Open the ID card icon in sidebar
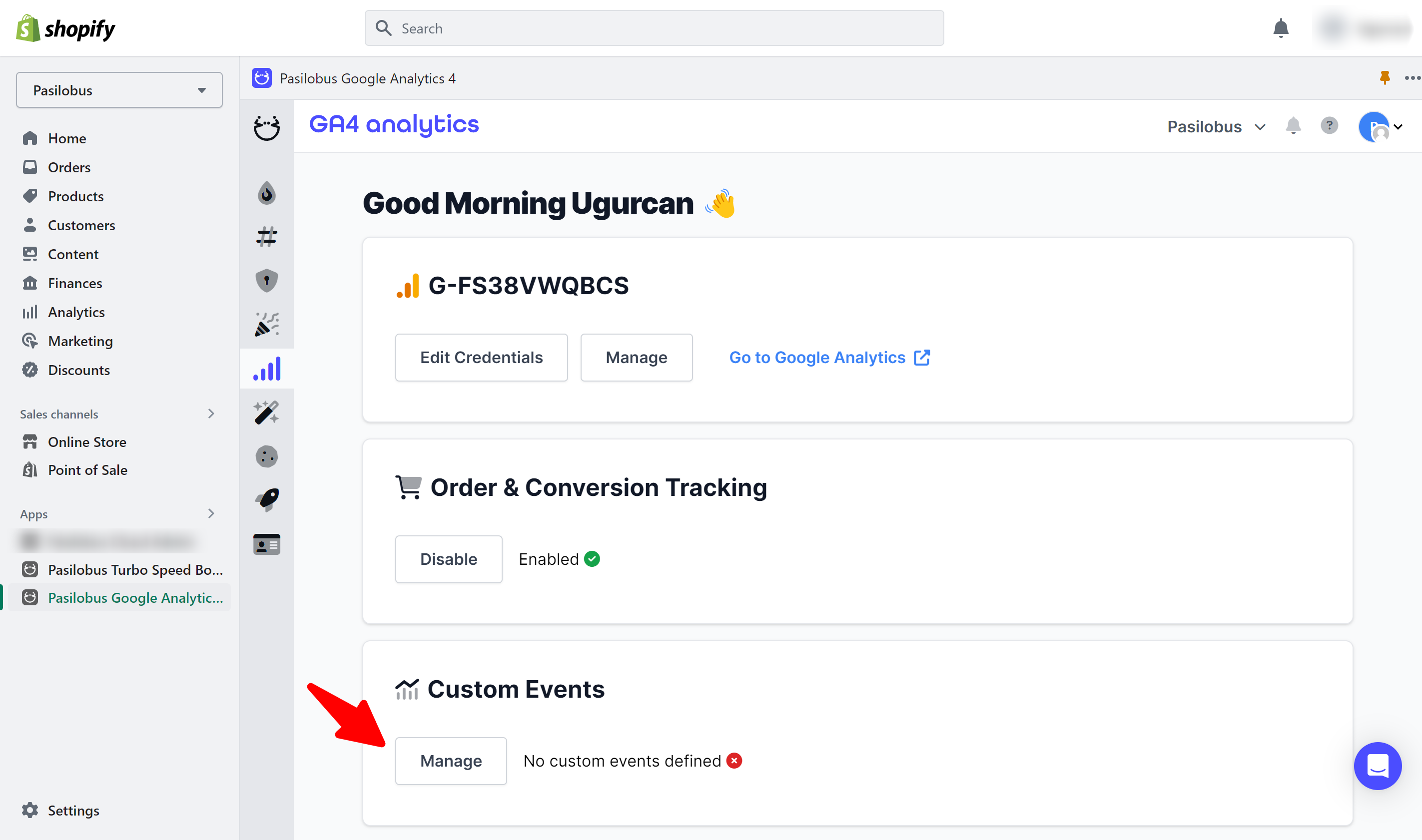The image size is (1422, 840). tap(266, 544)
